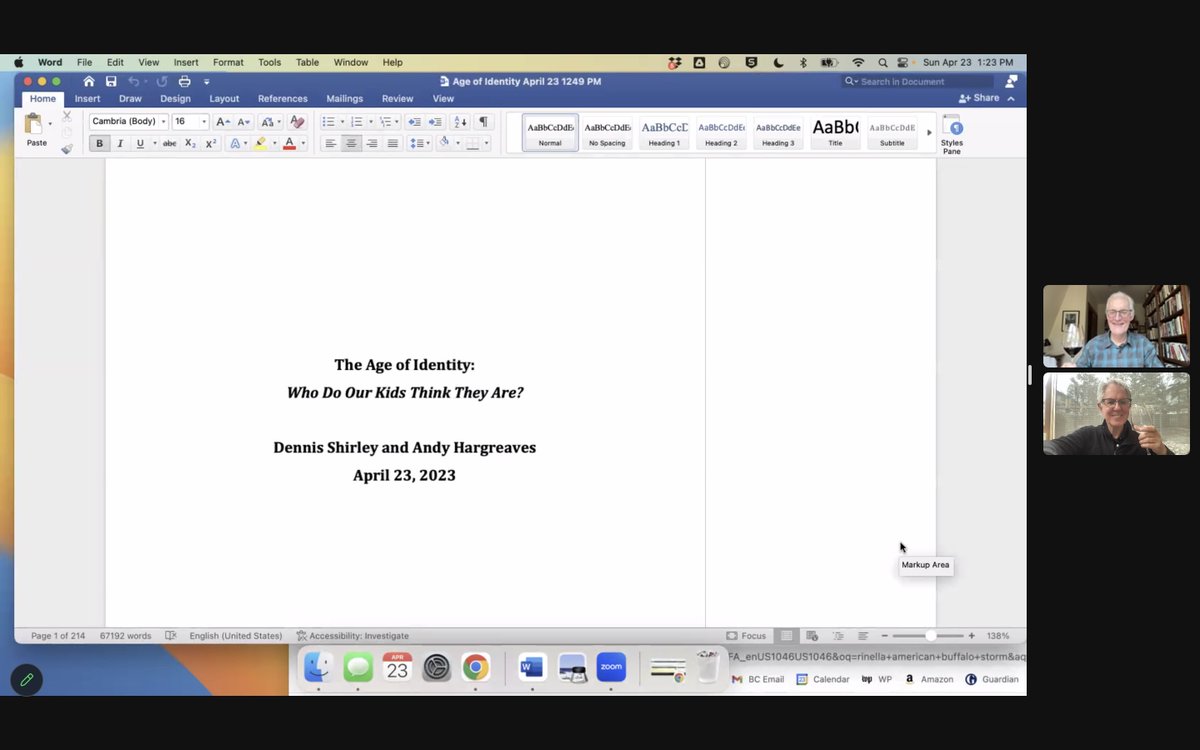Expand the Paste options arrow
Image resolution: width=1200 pixels, height=750 pixels.
pos(50,124)
